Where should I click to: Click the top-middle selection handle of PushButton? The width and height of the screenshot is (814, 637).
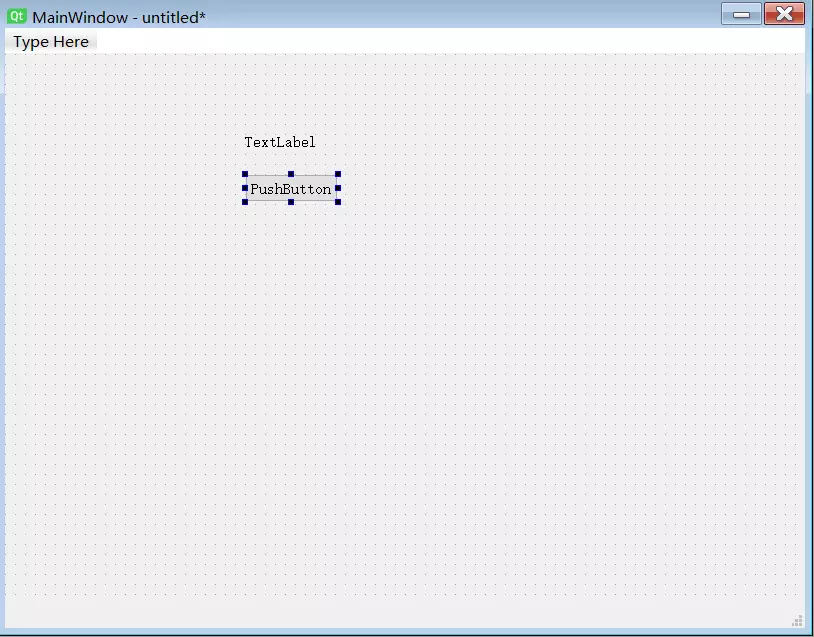(291, 174)
